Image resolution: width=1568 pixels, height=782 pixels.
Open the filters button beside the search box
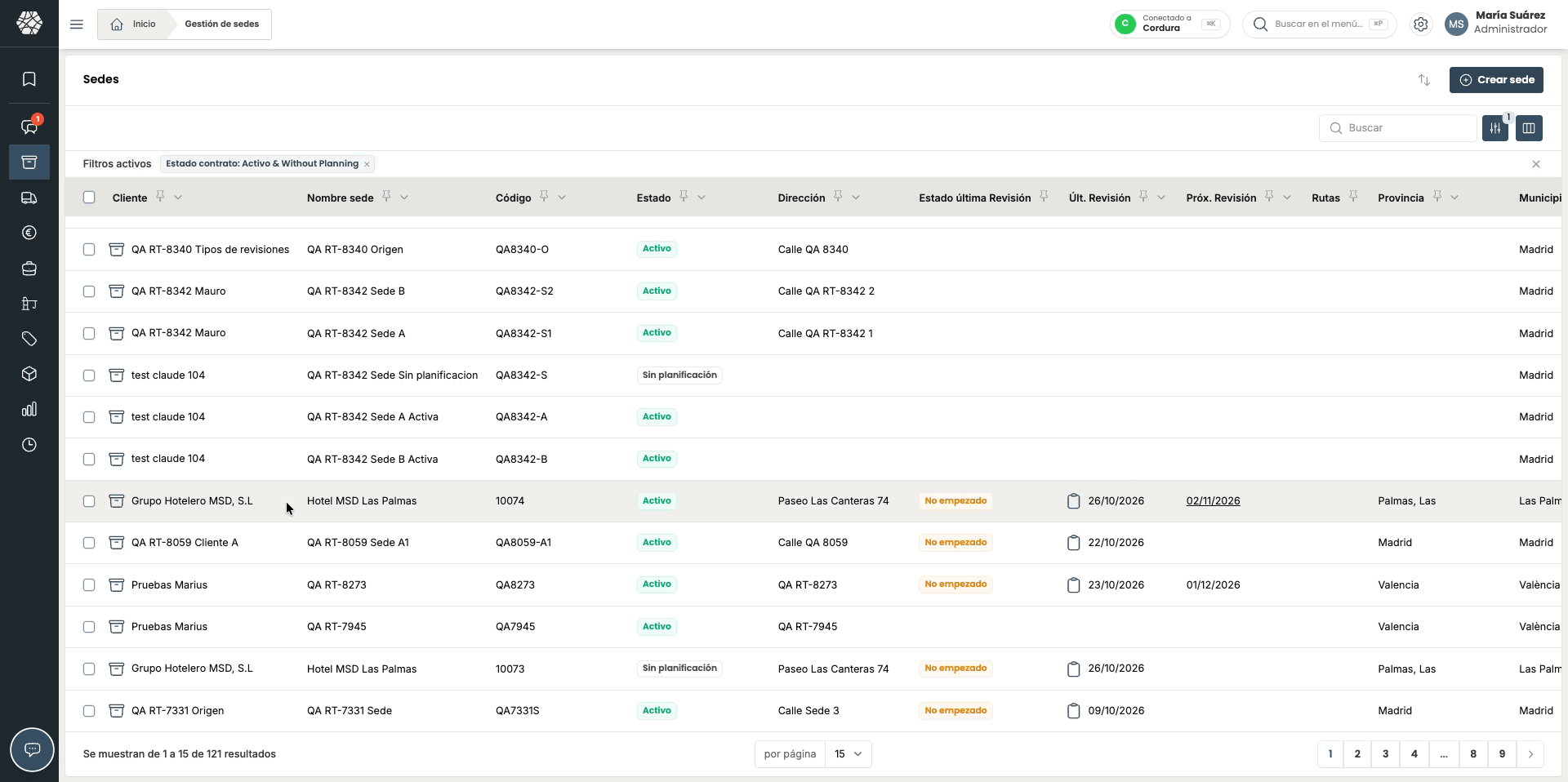pyautogui.click(x=1495, y=128)
